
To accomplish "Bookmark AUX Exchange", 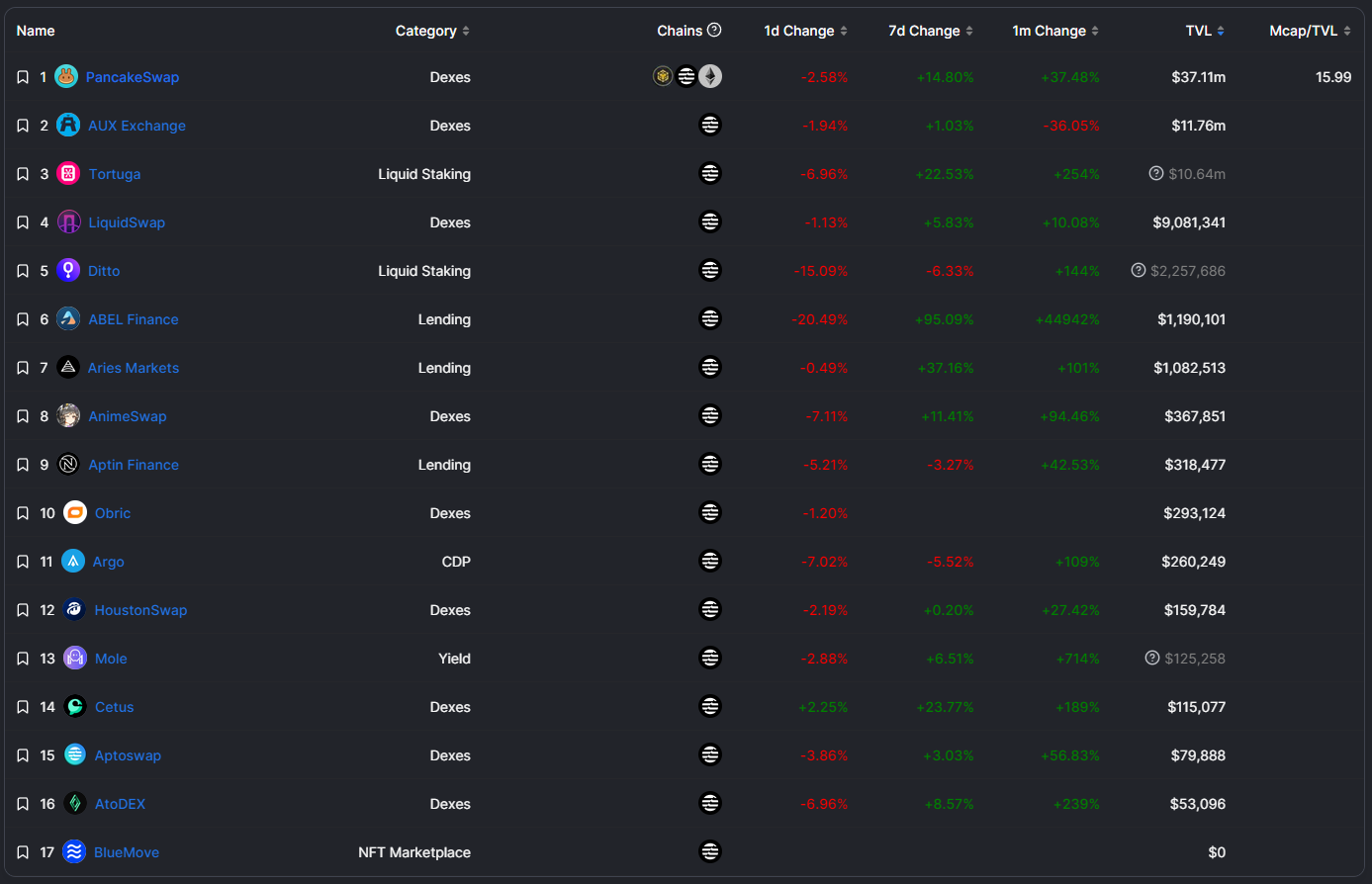I will [23, 126].
